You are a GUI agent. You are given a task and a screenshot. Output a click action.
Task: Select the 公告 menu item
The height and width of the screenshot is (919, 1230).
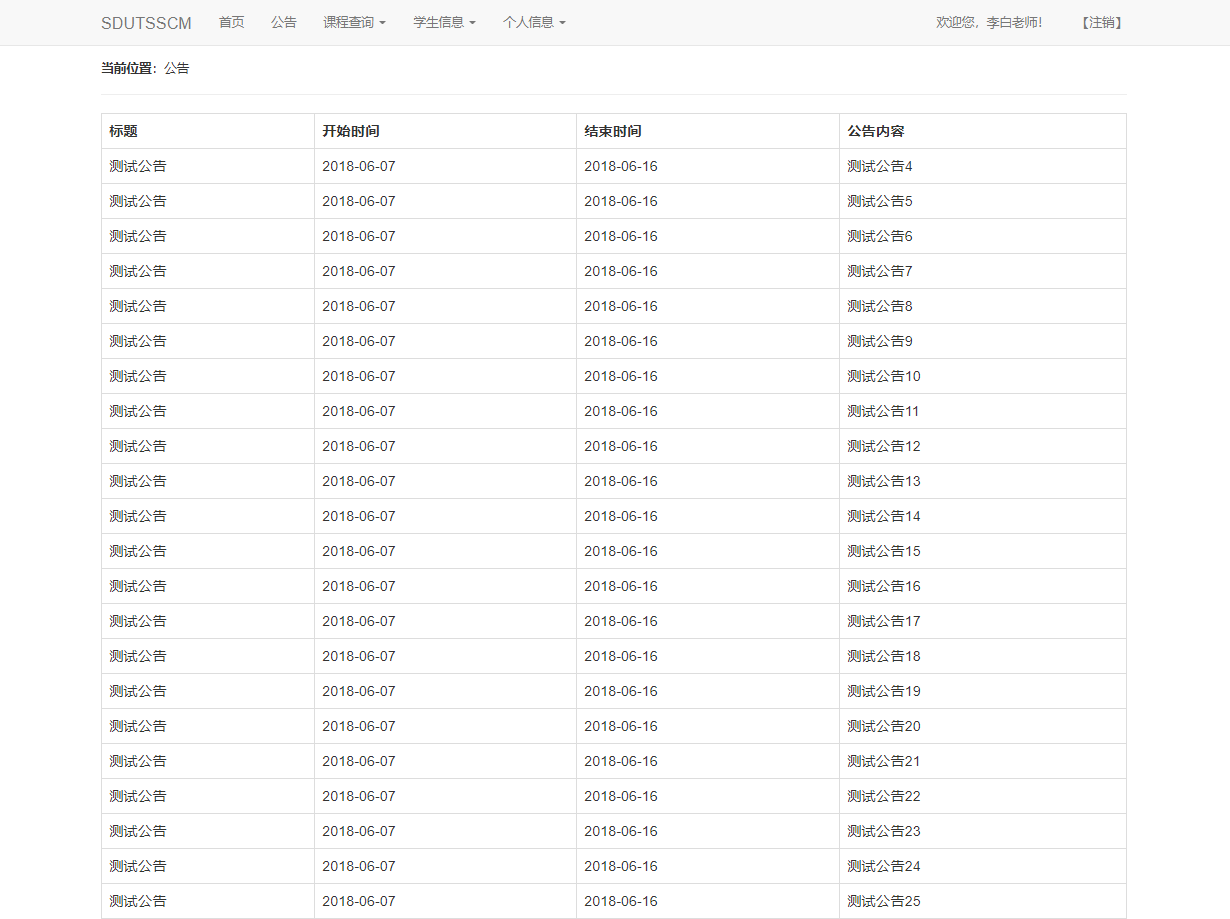pos(284,22)
